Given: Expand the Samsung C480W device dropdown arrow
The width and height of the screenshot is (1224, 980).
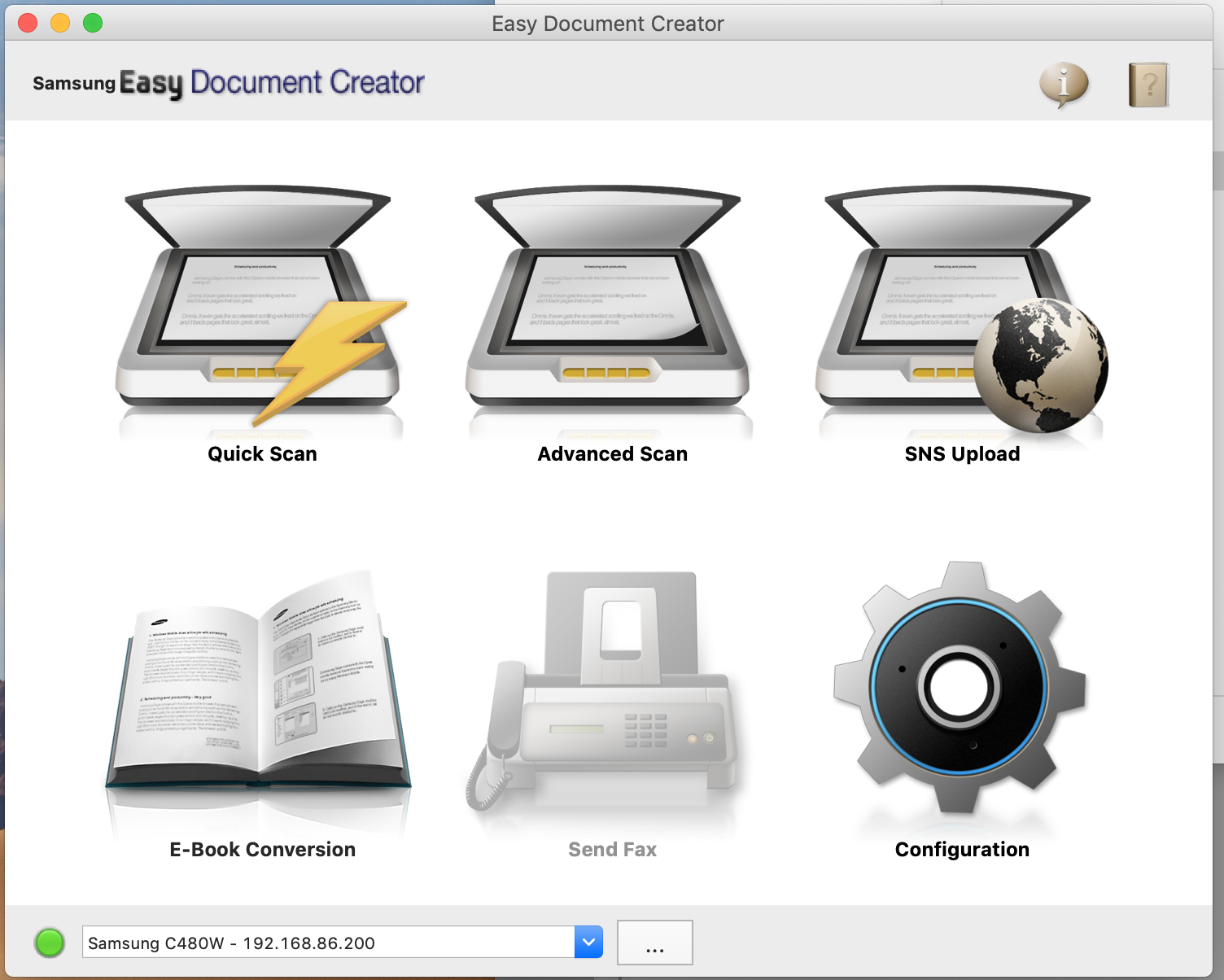Looking at the screenshot, I should (x=588, y=943).
